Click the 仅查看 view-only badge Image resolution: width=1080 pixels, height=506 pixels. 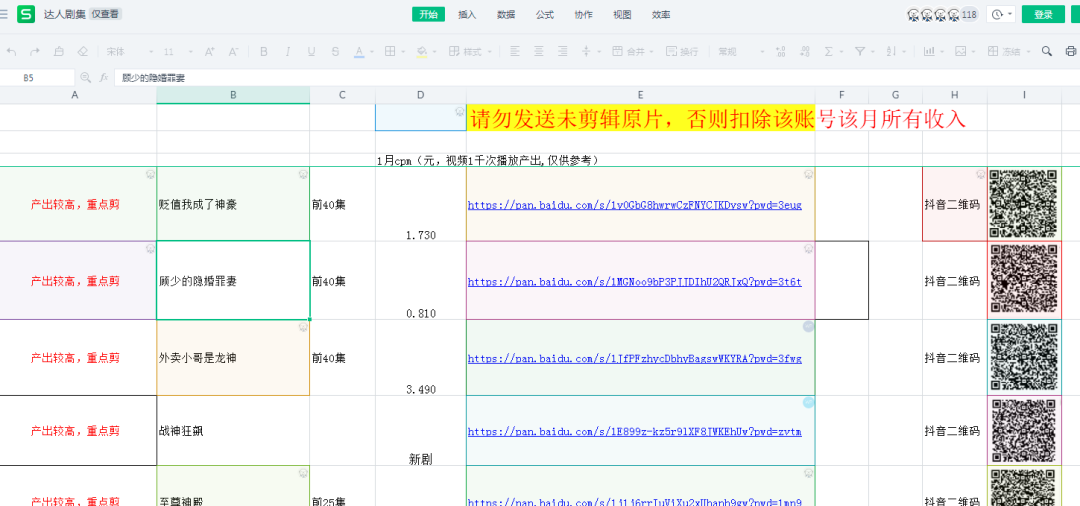point(107,14)
